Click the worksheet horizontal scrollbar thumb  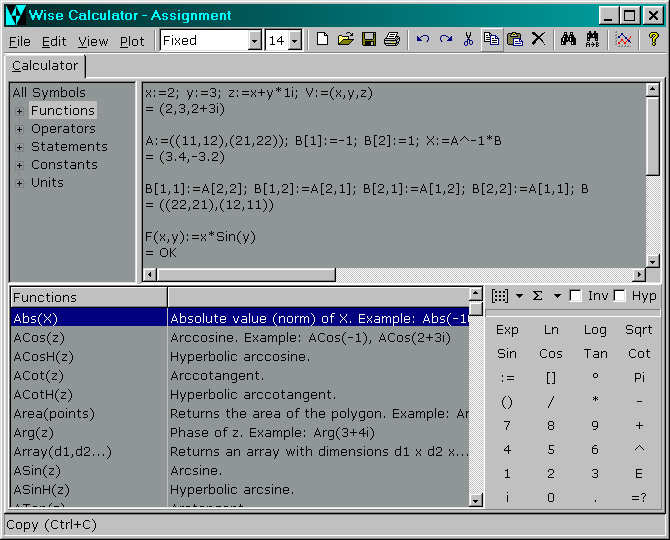[x=246, y=274]
